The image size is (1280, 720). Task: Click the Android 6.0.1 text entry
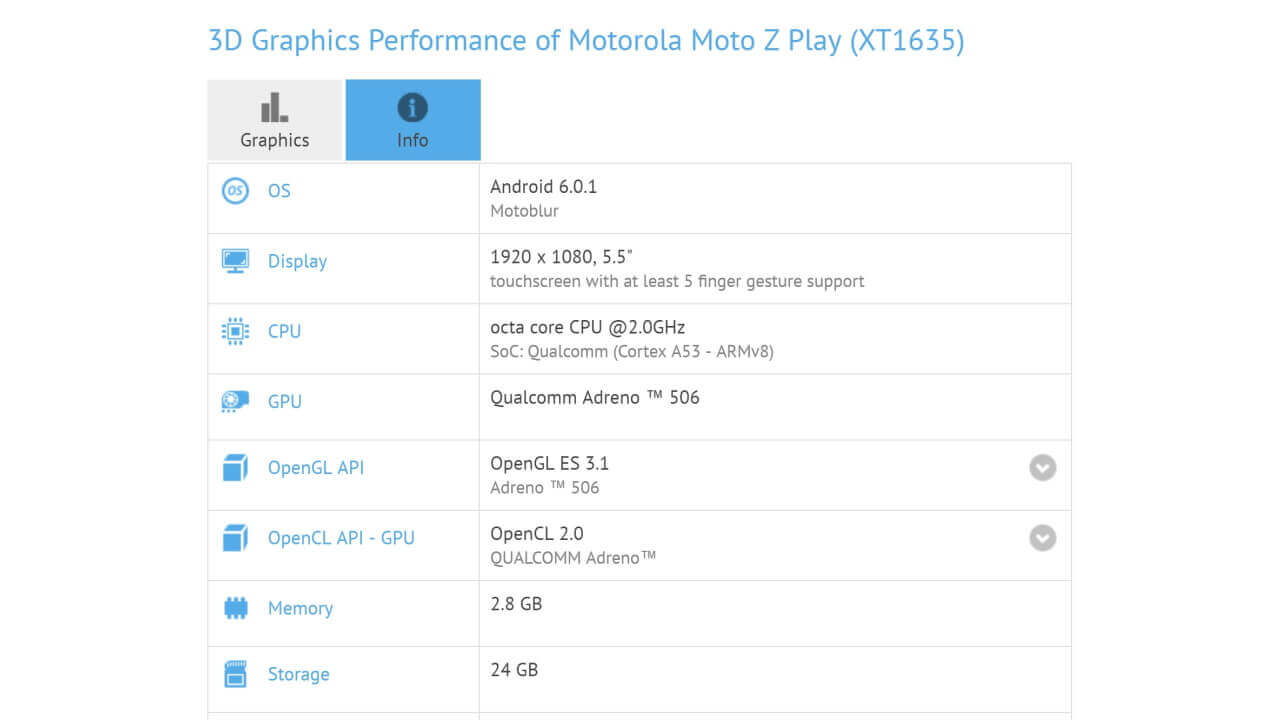click(x=544, y=186)
